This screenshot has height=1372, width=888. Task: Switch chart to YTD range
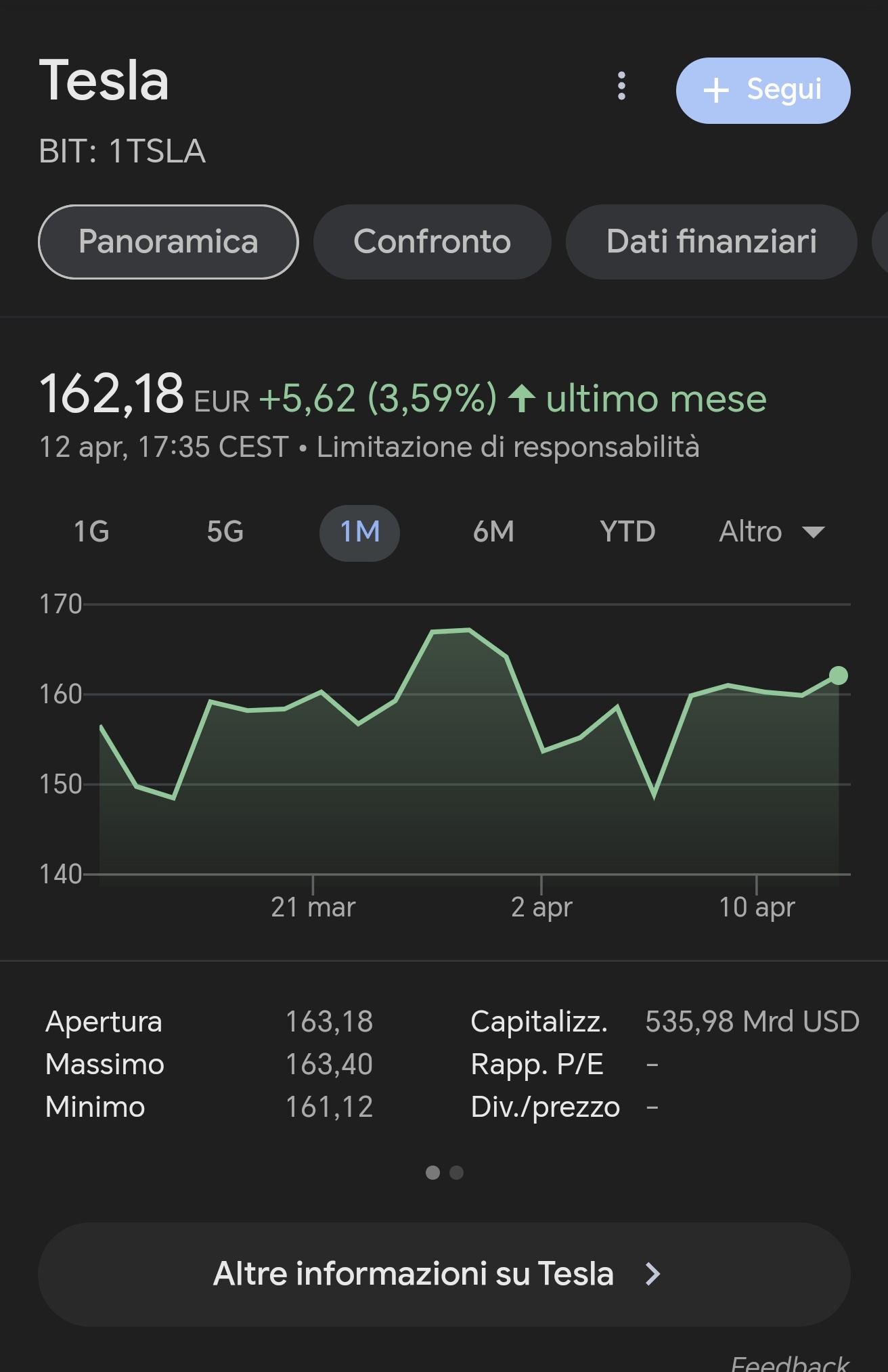(x=627, y=532)
